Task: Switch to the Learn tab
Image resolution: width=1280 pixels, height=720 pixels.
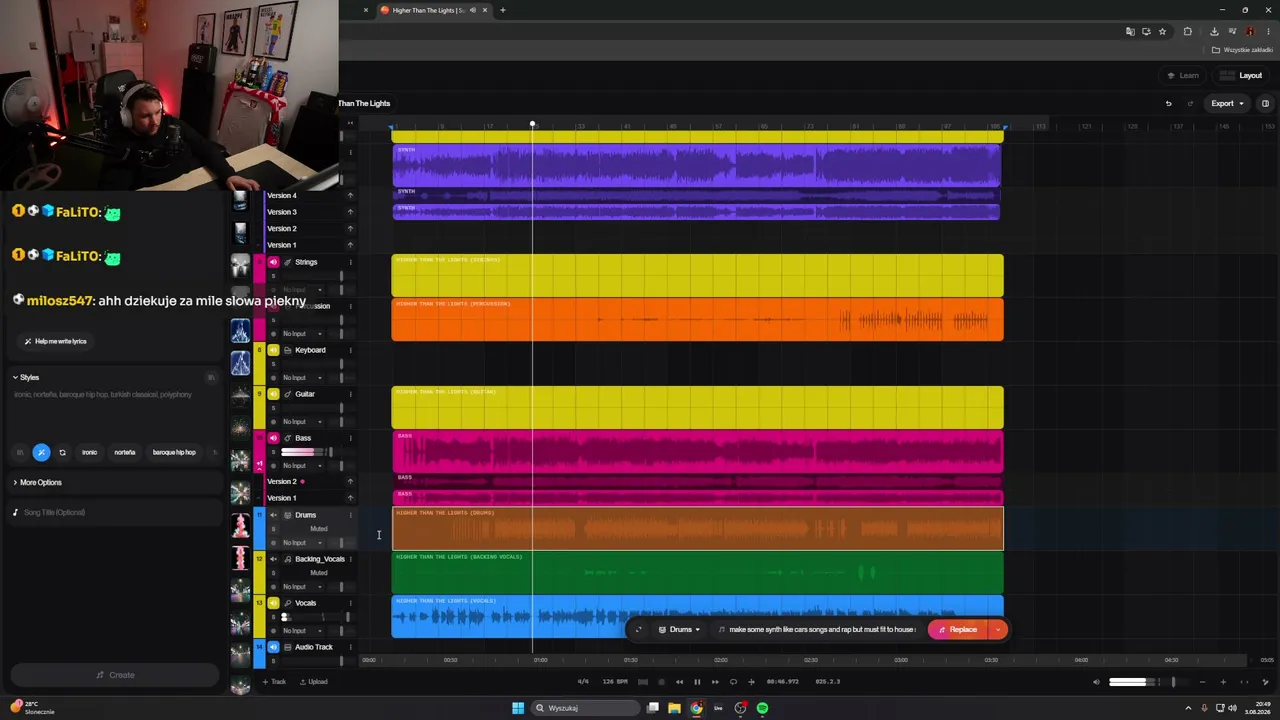Action: 1183,75
